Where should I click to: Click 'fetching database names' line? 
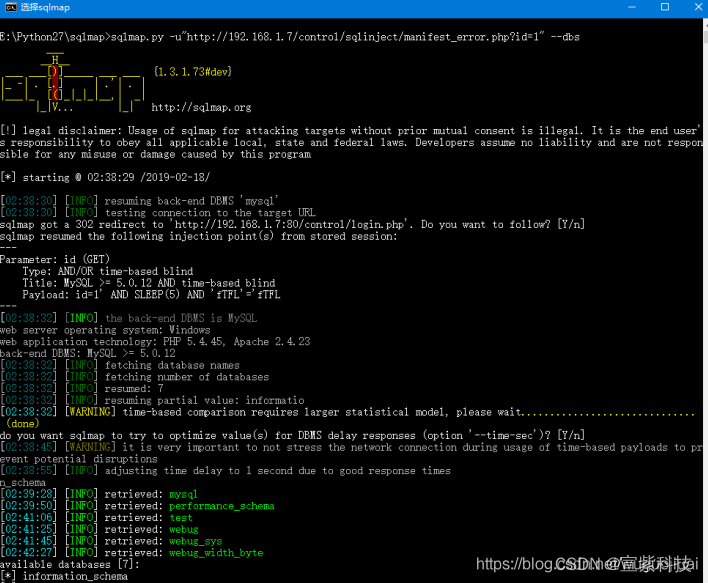click(x=120, y=365)
